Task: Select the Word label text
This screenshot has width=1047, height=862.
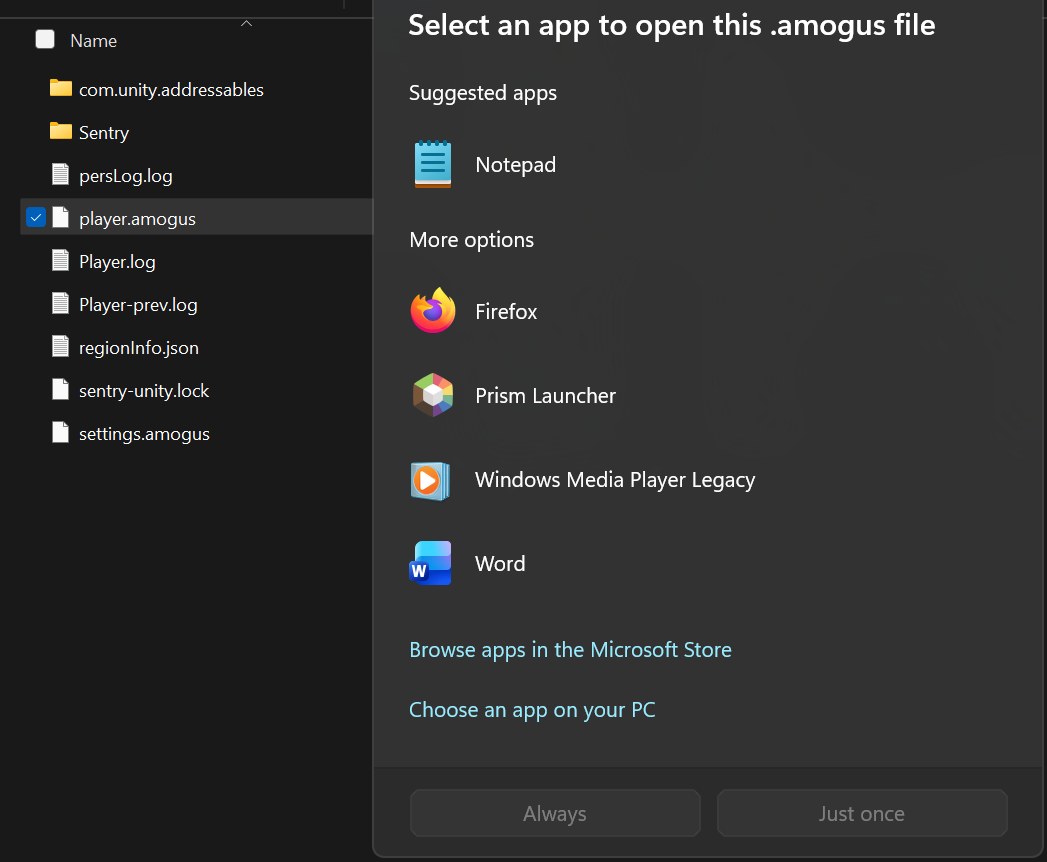Action: pyautogui.click(x=500, y=564)
